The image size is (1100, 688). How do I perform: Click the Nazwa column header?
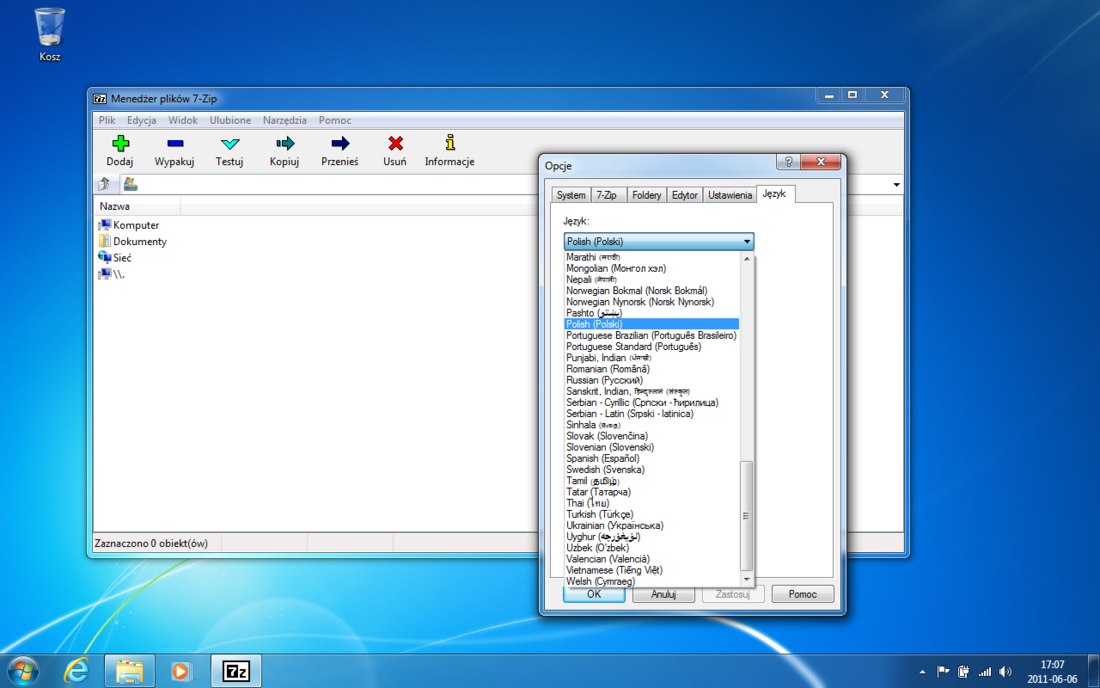[x=138, y=206]
